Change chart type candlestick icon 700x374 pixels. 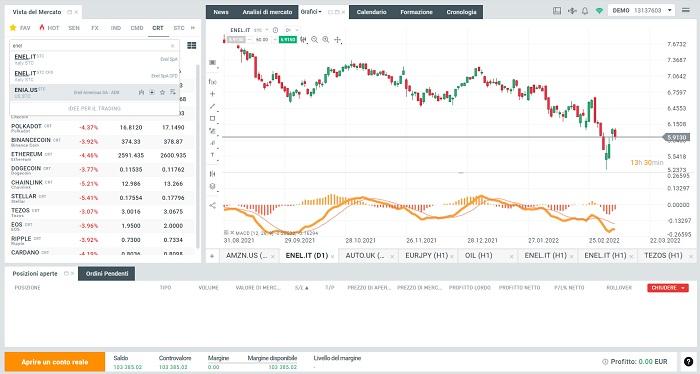[x=304, y=40]
